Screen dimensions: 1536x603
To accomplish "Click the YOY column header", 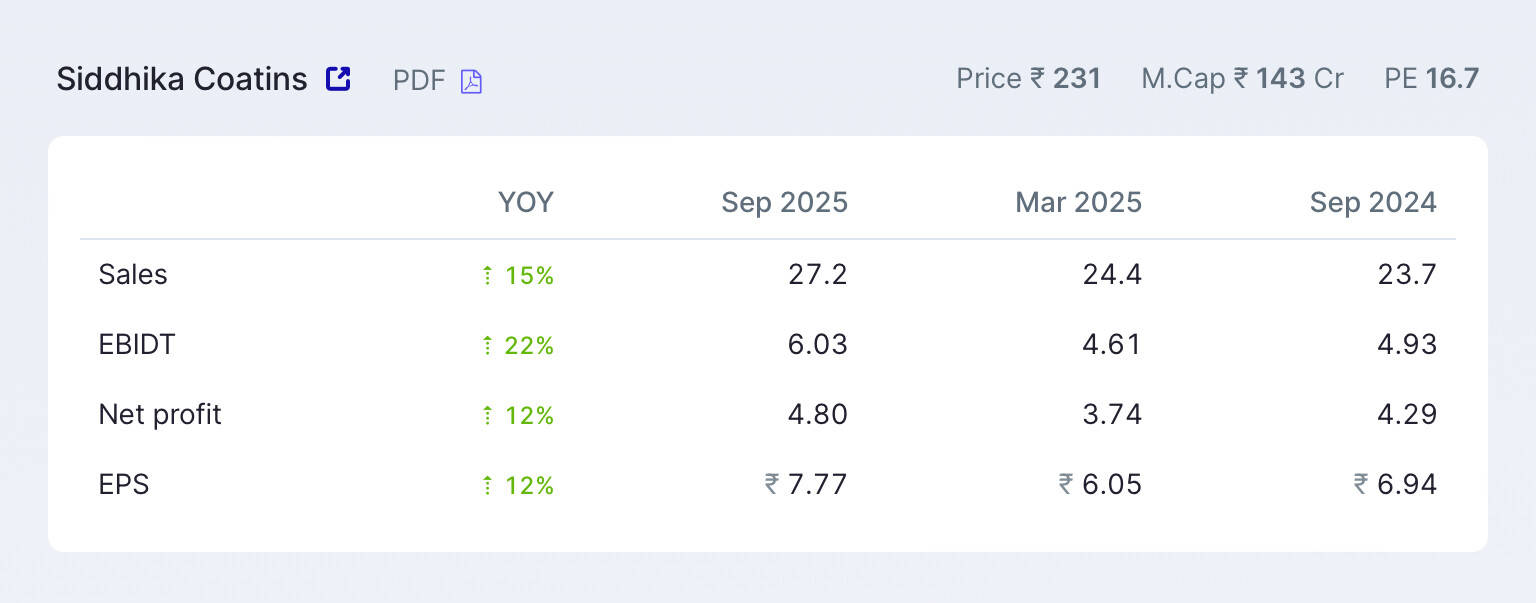I will 526,203.
